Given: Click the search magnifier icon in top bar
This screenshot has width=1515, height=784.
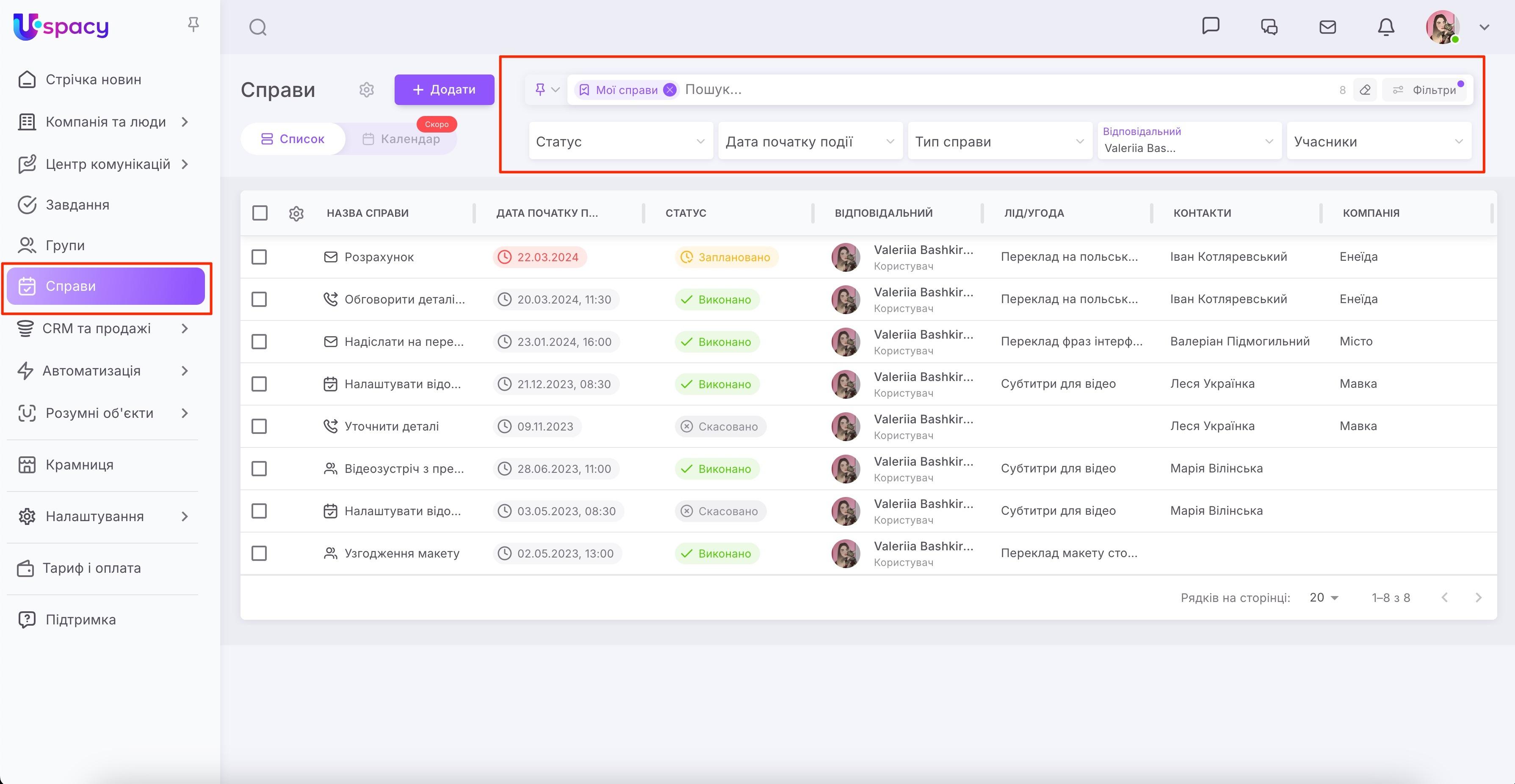Looking at the screenshot, I should (257, 27).
